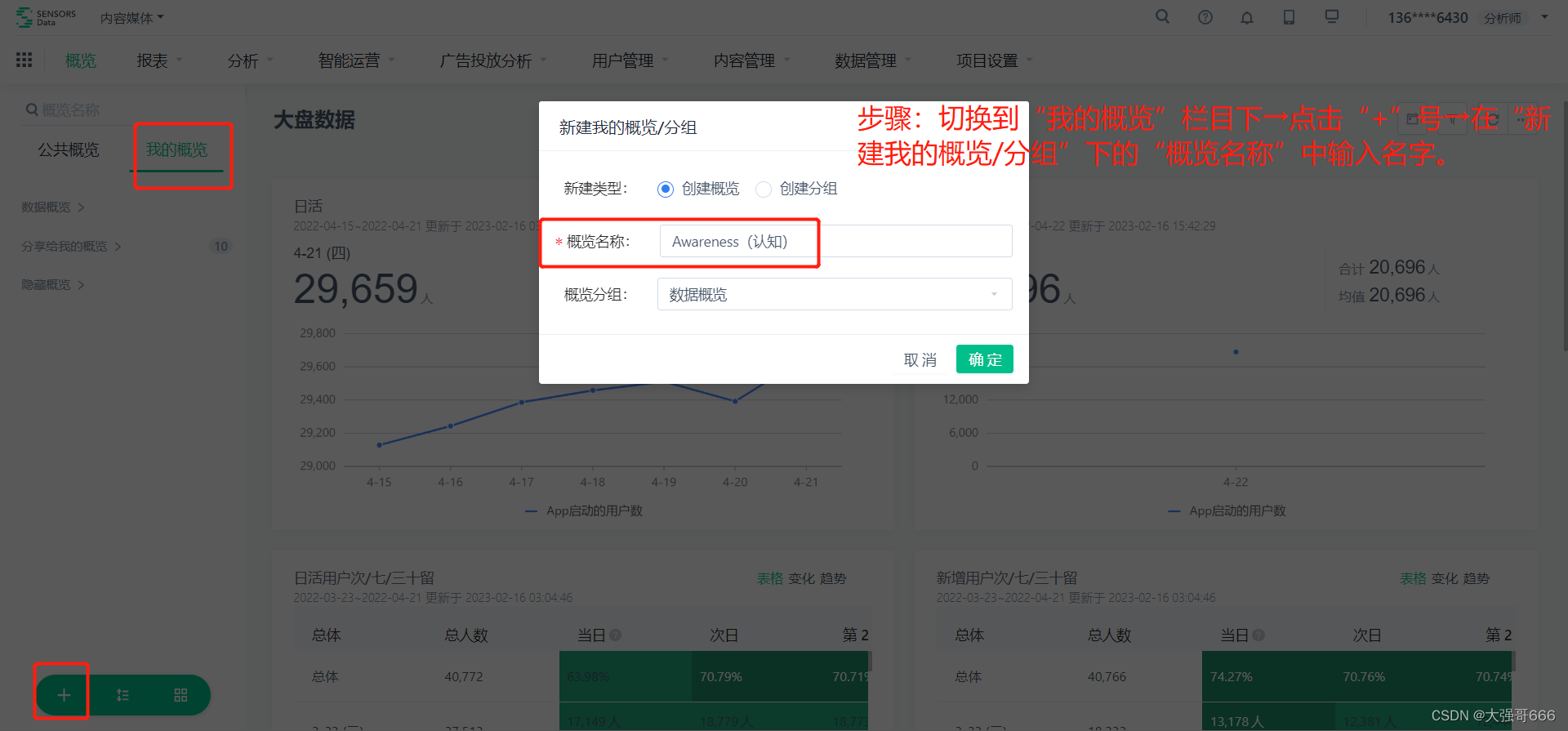
Task: Switch 日活用户 chart to 表格 view
Action: coord(769,578)
